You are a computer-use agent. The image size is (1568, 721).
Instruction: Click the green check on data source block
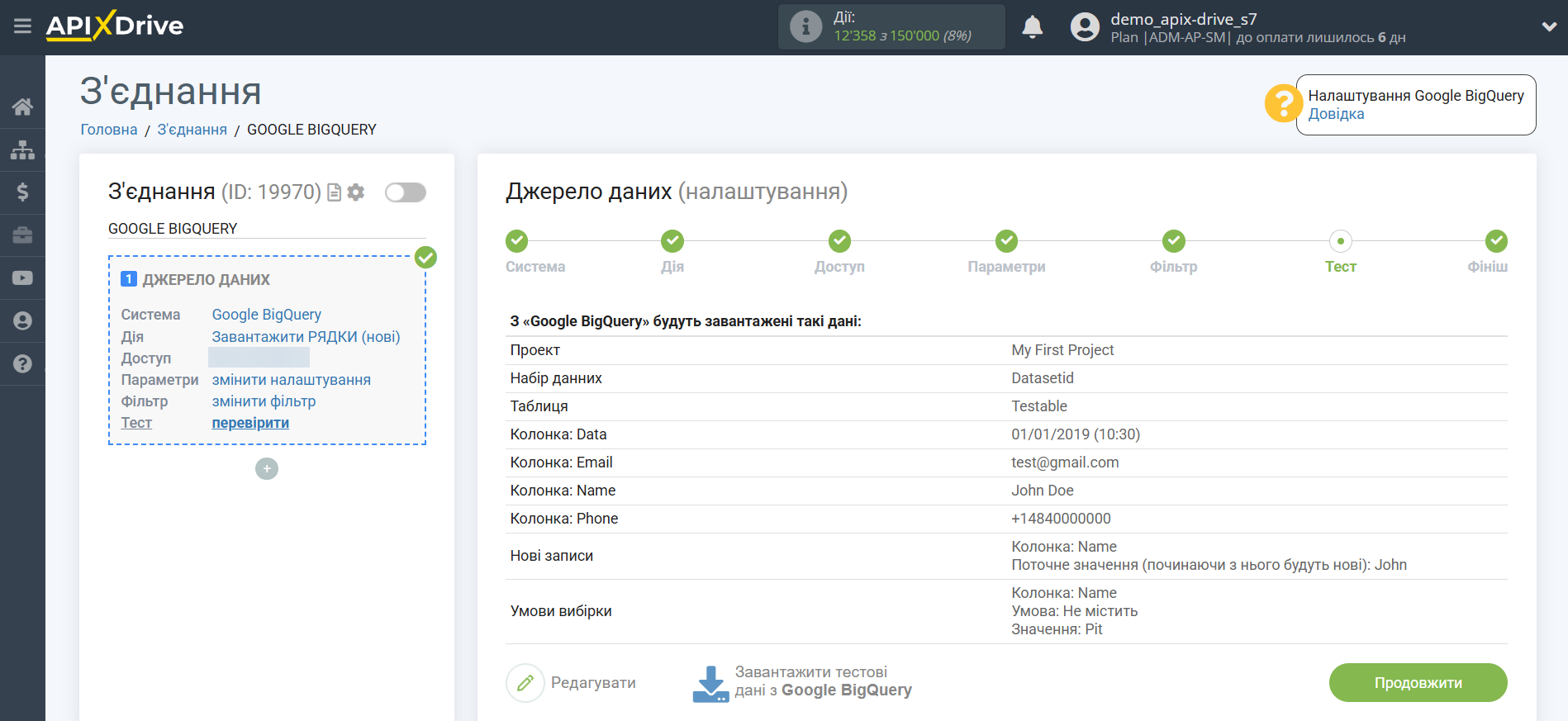tap(425, 258)
